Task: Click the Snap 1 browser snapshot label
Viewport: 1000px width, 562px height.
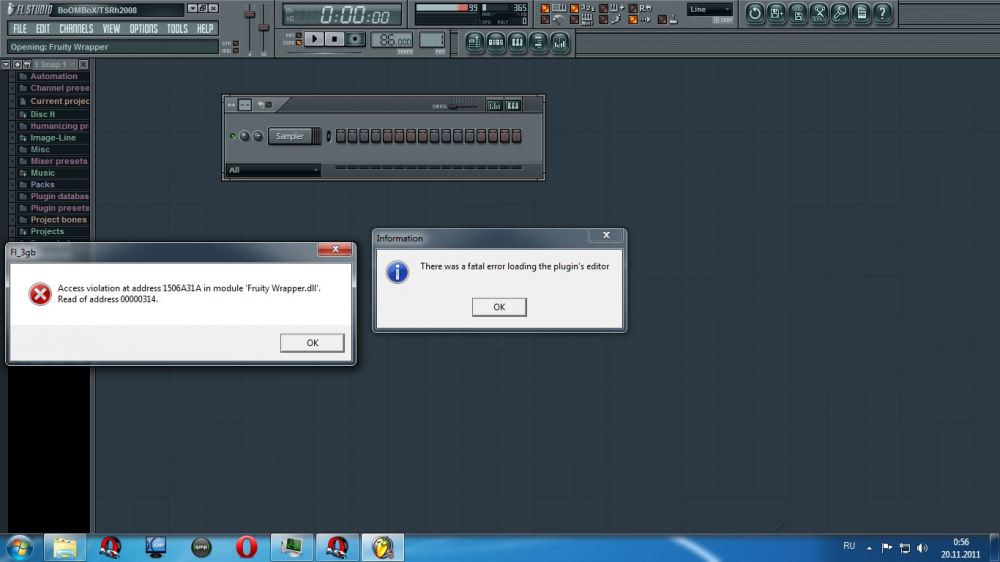Action: pyautogui.click(x=54, y=64)
